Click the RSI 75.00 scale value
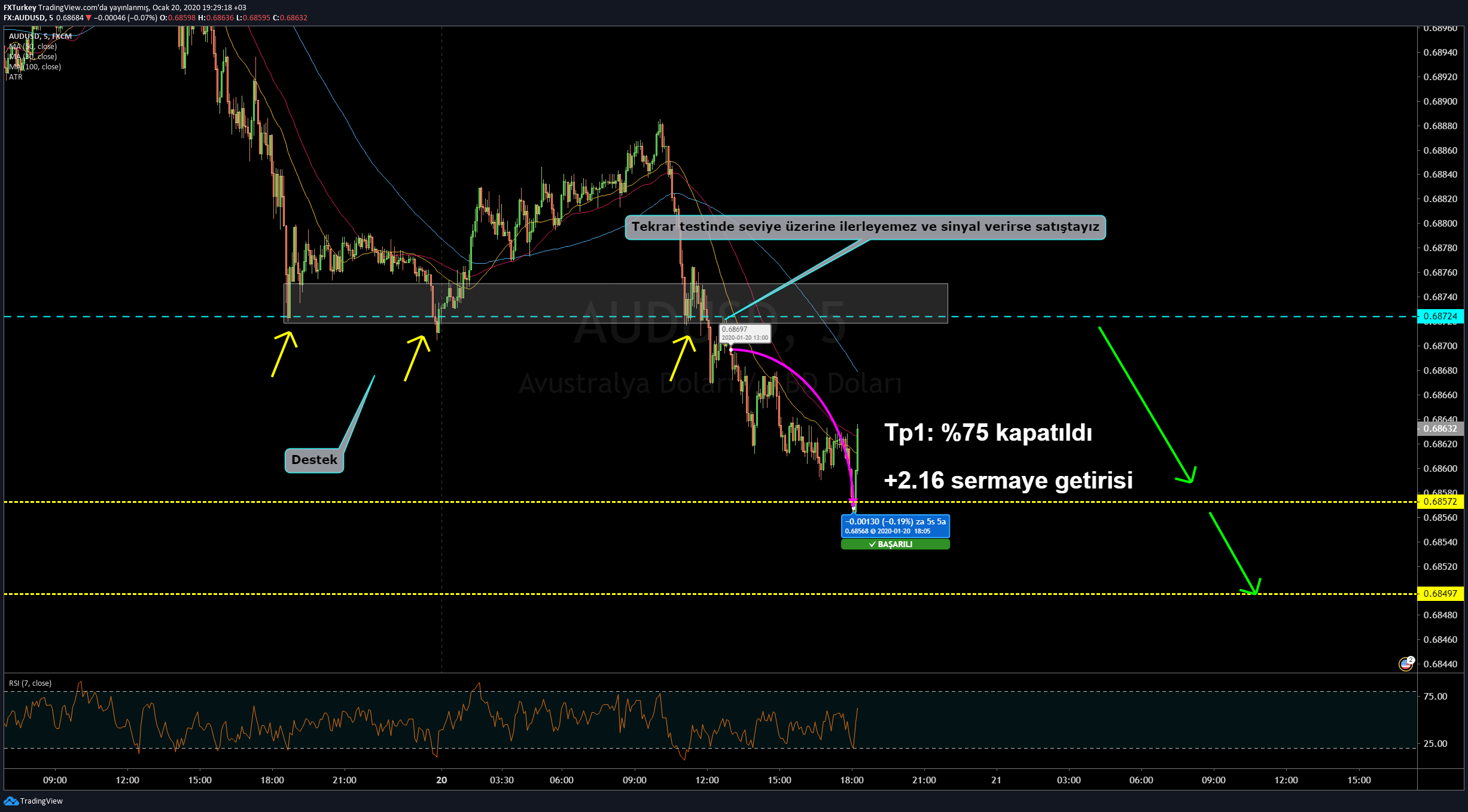The width and height of the screenshot is (1468, 812). pyautogui.click(x=1435, y=697)
